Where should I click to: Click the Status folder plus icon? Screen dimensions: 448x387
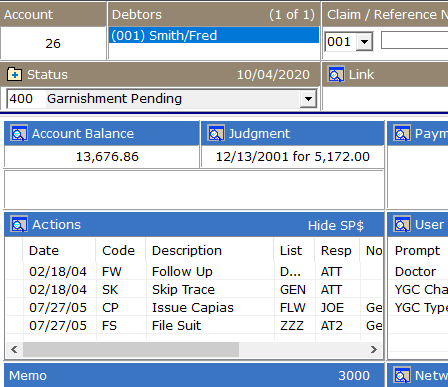coord(15,75)
